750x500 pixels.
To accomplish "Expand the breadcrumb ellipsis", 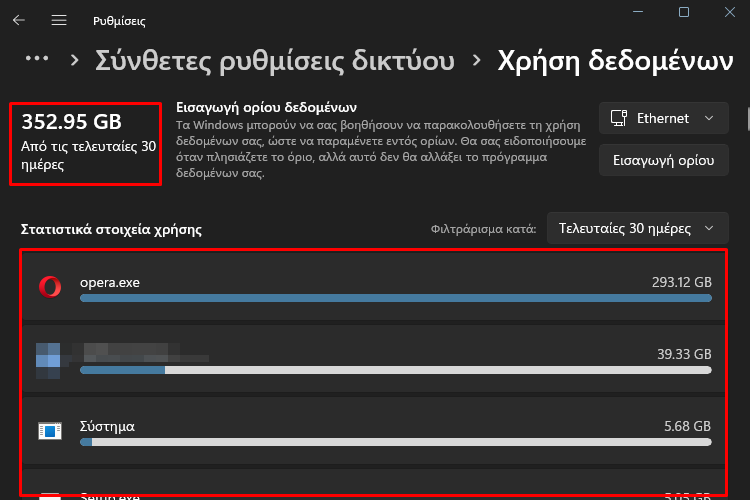I will click(37, 59).
